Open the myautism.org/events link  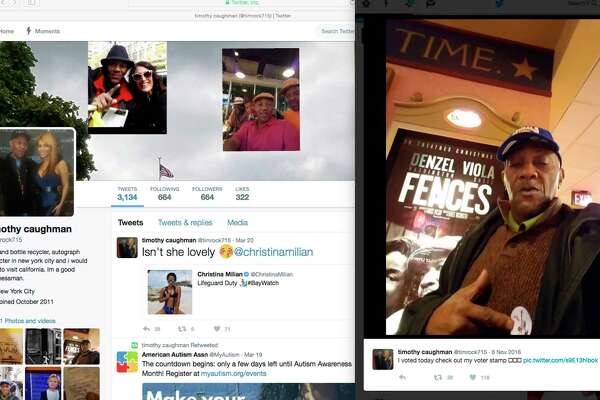click(x=233, y=373)
